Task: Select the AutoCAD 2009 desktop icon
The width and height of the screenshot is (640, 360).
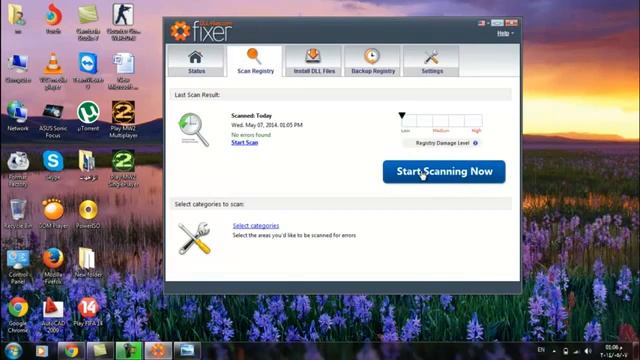Action: coord(53,315)
